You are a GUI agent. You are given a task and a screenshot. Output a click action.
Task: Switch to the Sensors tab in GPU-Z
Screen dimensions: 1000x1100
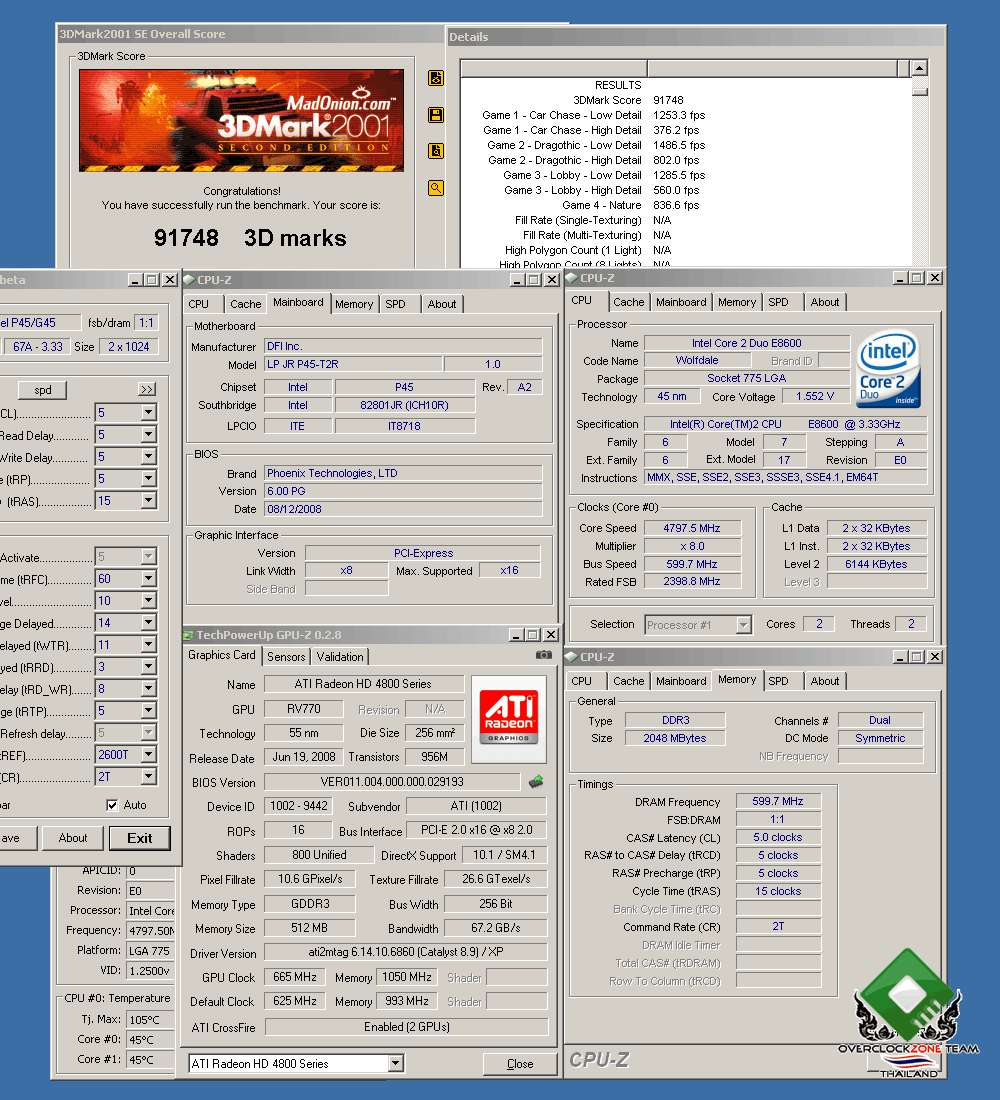[286, 657]
